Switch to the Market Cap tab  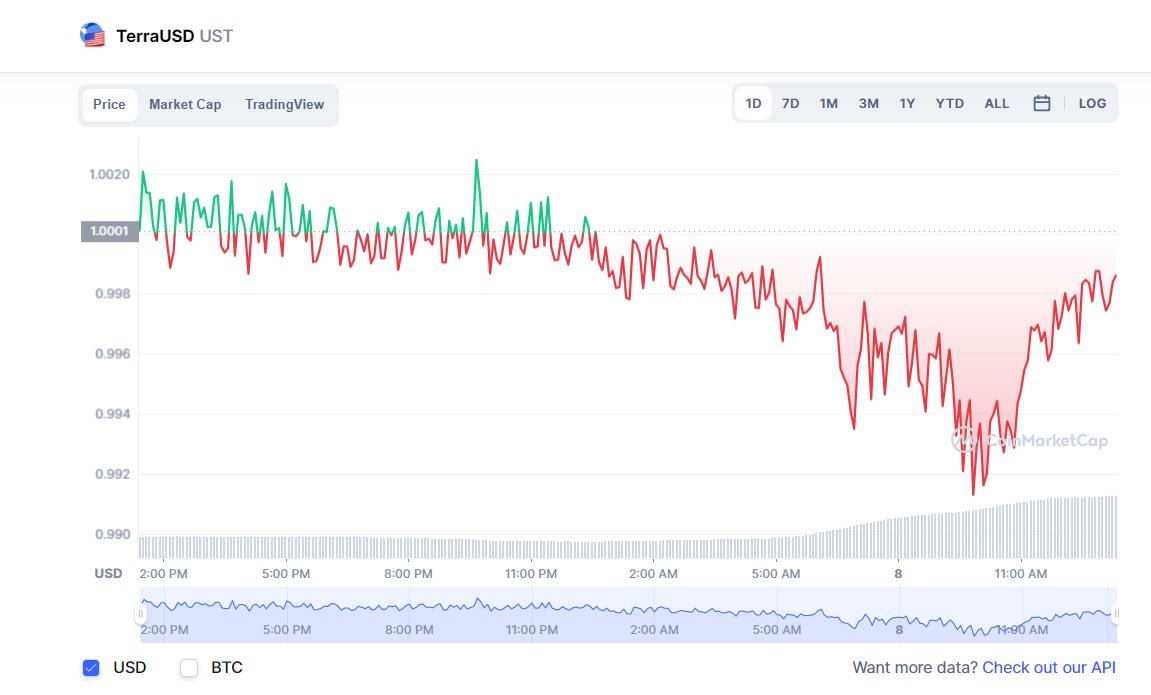(185, 104)
